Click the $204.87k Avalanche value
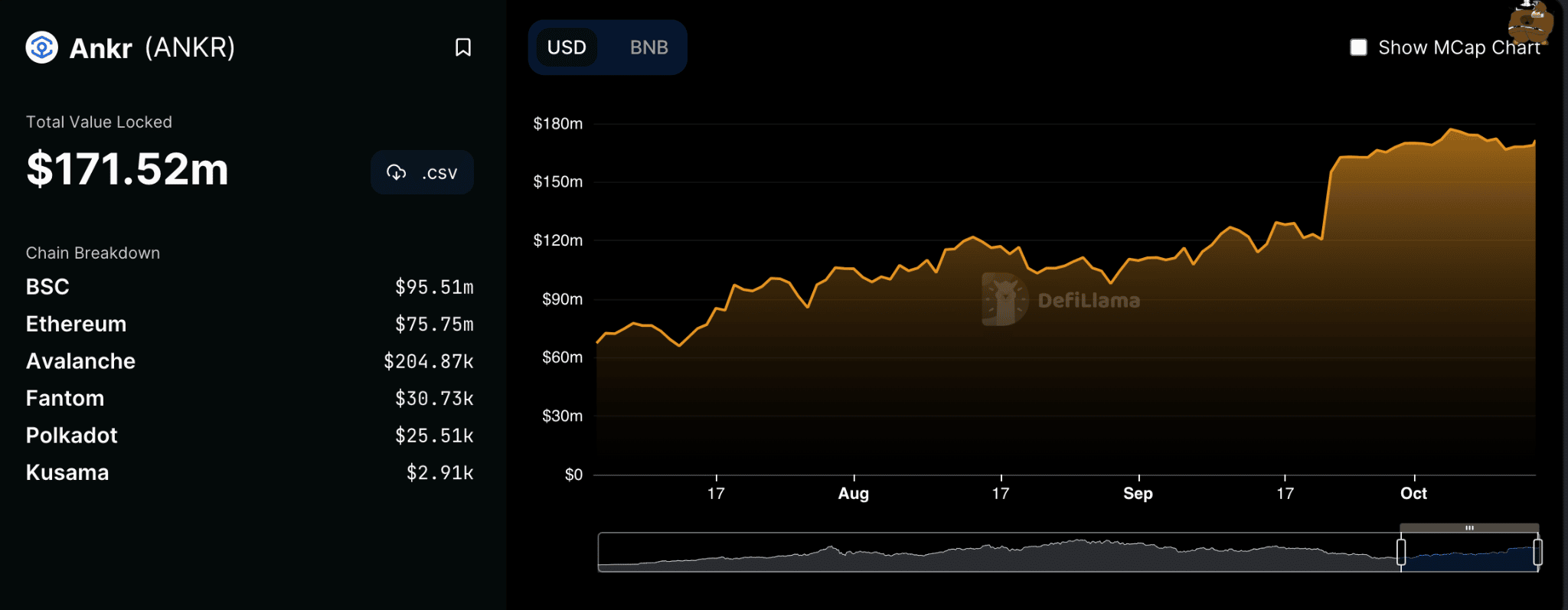Viewport: 1568px width, 610px height. (429, 361)
